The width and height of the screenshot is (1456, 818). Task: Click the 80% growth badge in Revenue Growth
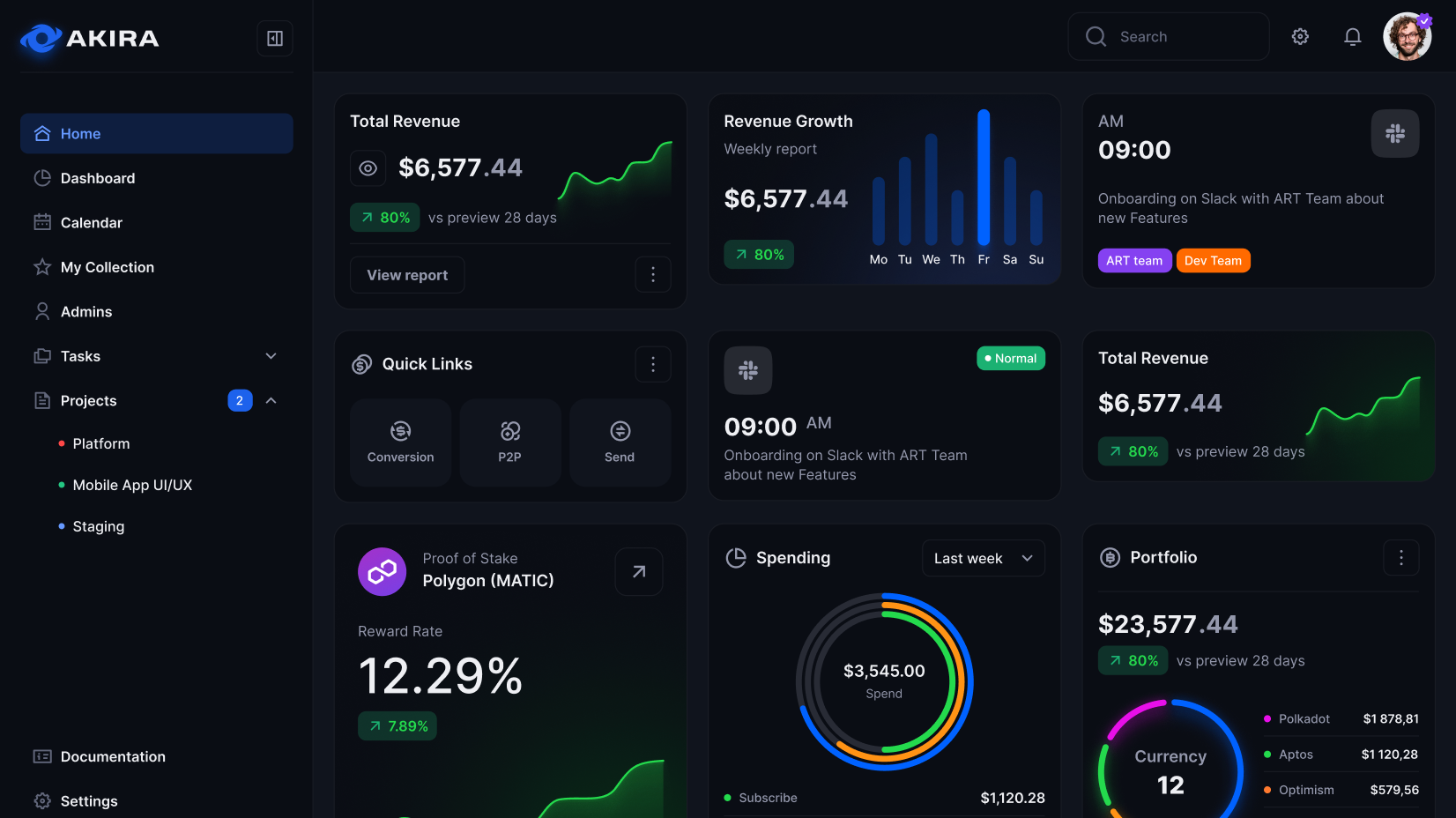click(759, 255)
